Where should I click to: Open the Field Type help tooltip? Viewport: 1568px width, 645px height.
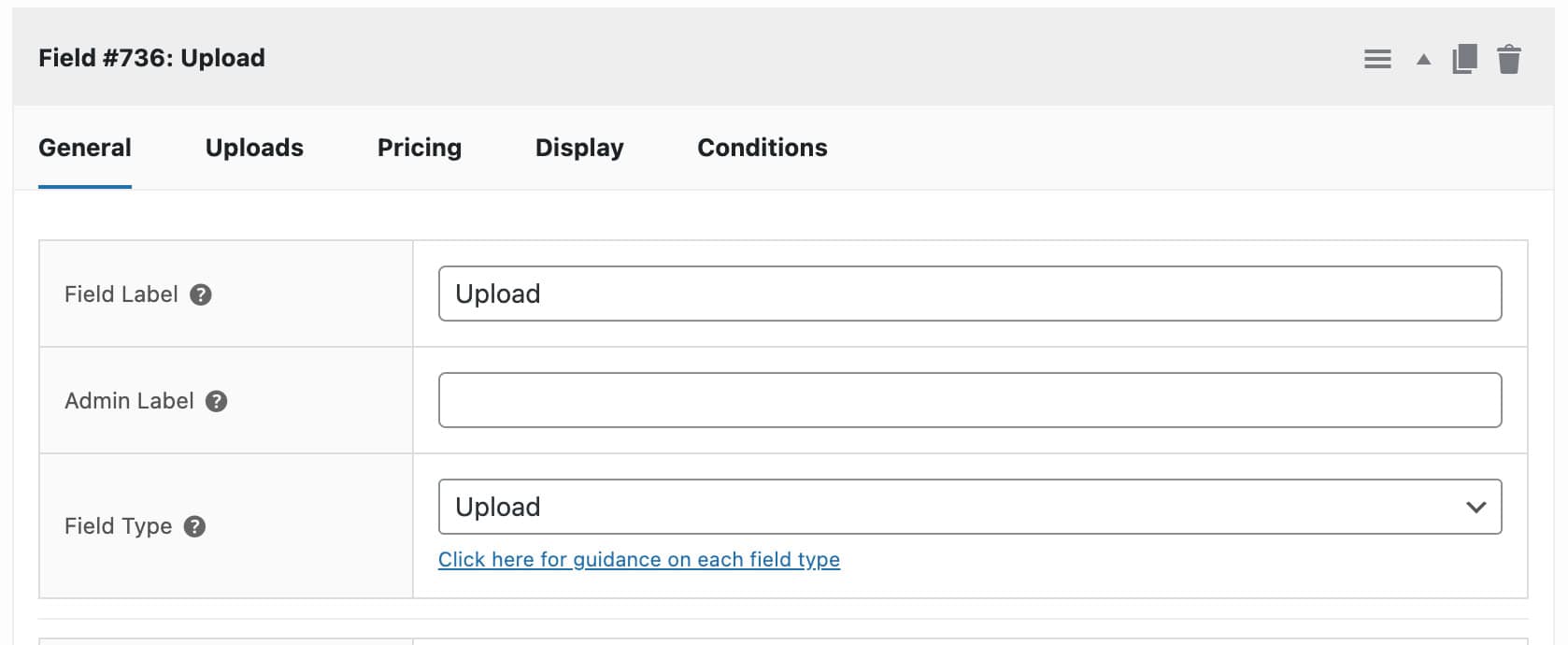[x=193, y=526]
